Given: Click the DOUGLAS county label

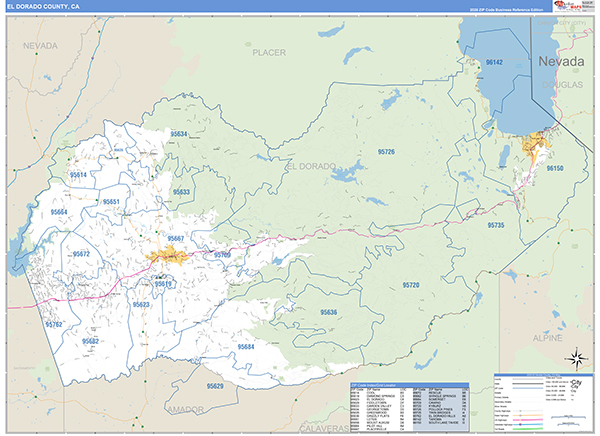Looking at the screenshot, I should click(x=562, y=85).
